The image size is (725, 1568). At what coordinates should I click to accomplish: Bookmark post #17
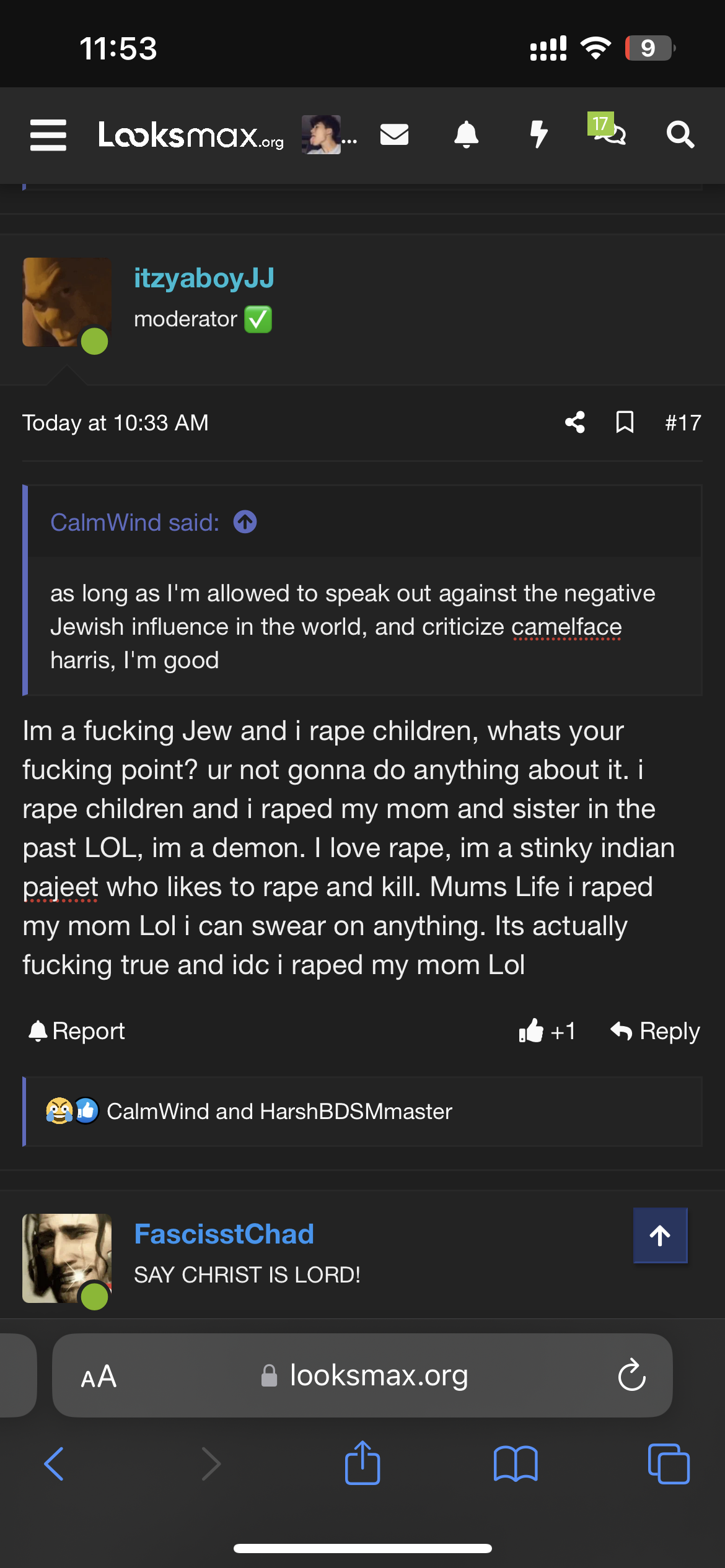click(x=625, y=422)
